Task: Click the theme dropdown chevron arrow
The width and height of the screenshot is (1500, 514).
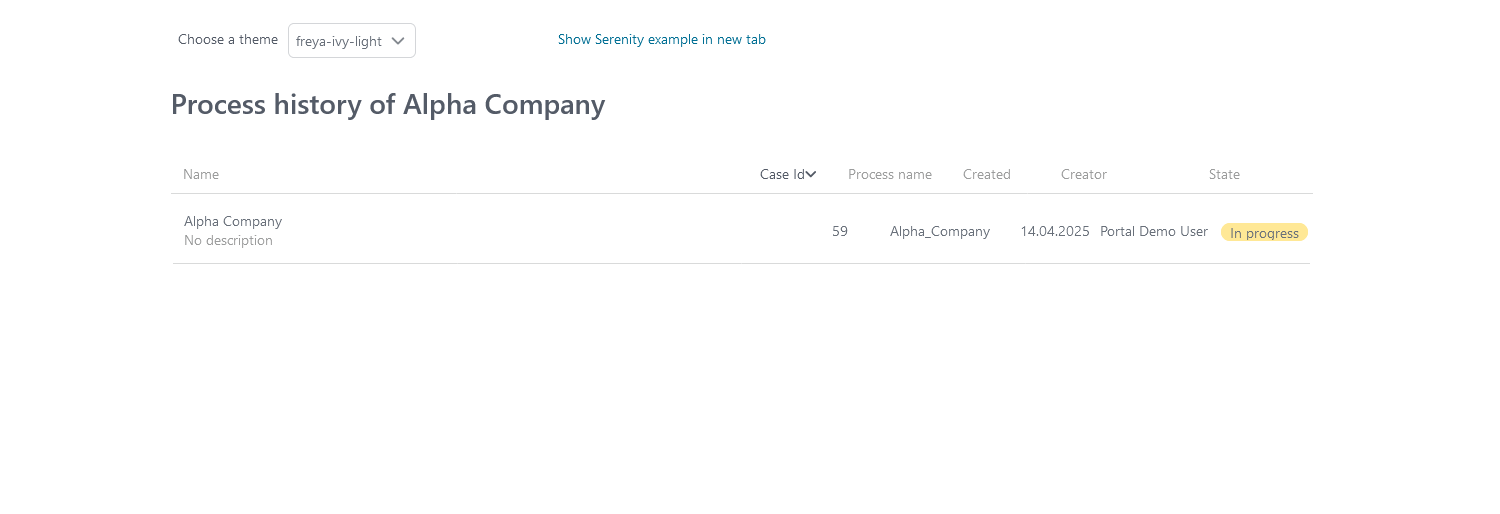Action: pyautogui.click(x=398, y=41)
